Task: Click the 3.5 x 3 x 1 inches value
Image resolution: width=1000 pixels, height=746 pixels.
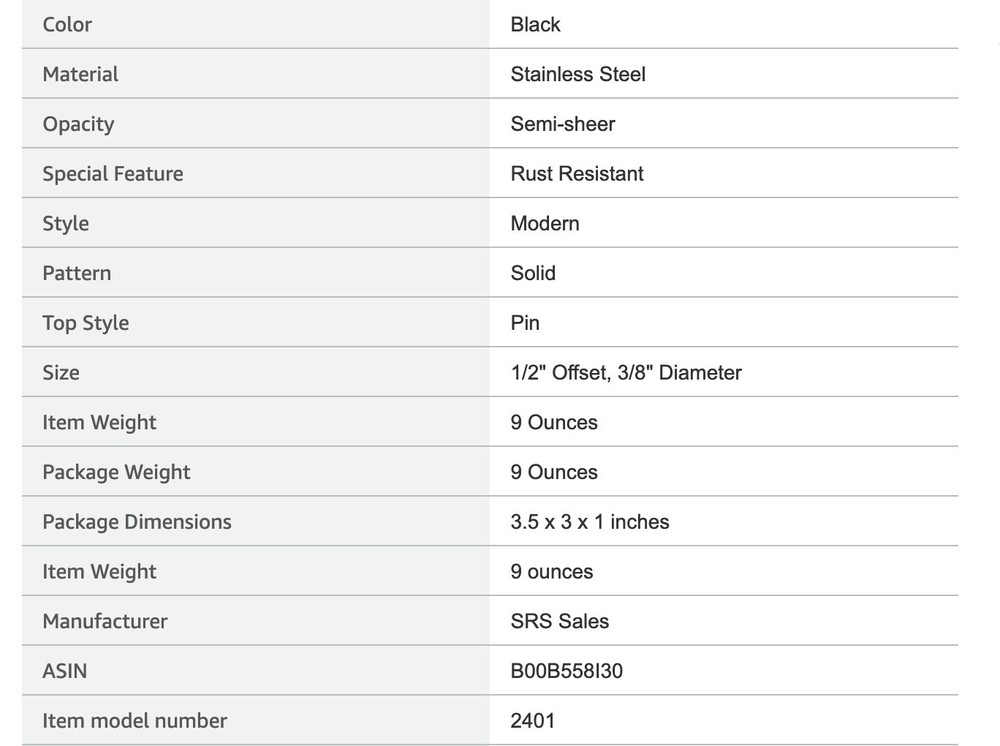Action: [589, 522]
